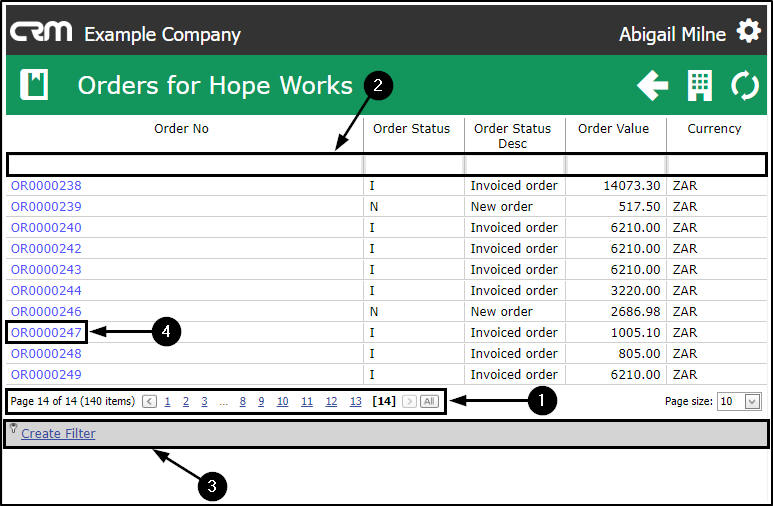The width and height of the screenshot is (773, 506).
Task: Click the Example Company title
Action: pos(162,35)
